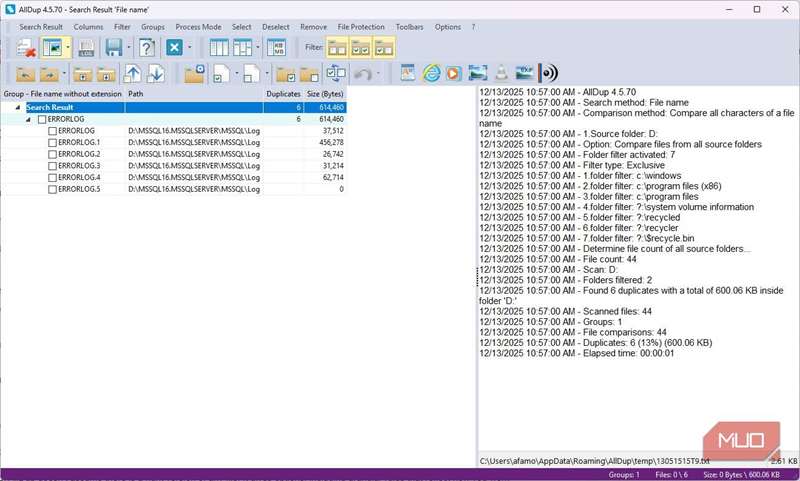Open dropdown arrow beside next group icon
800x481 pixels.
[x=64, y=74]
